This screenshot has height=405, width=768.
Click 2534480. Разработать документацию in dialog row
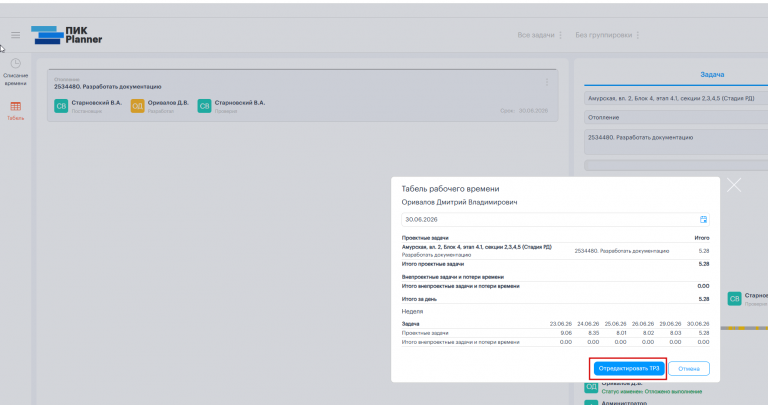pos(622,251)
